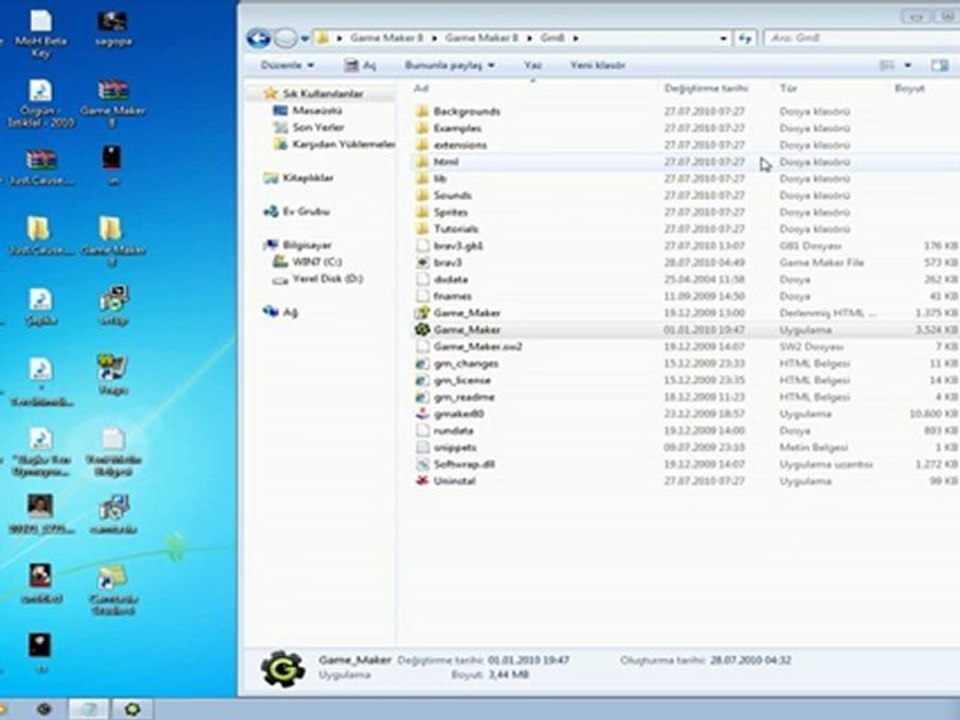
Task: Sort by the Tür column header
Action: pos(788,89)
